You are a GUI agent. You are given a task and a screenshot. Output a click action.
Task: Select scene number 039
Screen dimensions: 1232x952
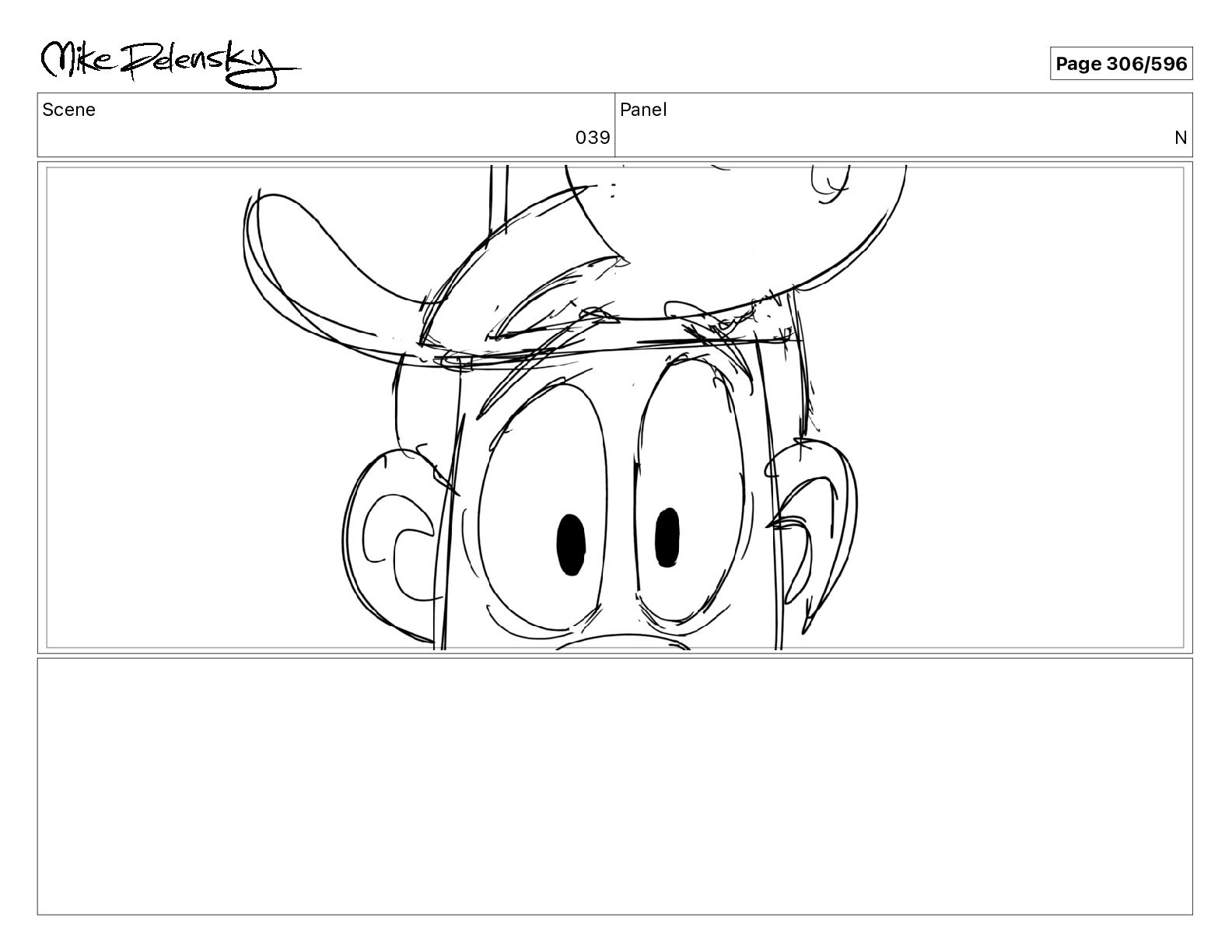tap(593, 138)
